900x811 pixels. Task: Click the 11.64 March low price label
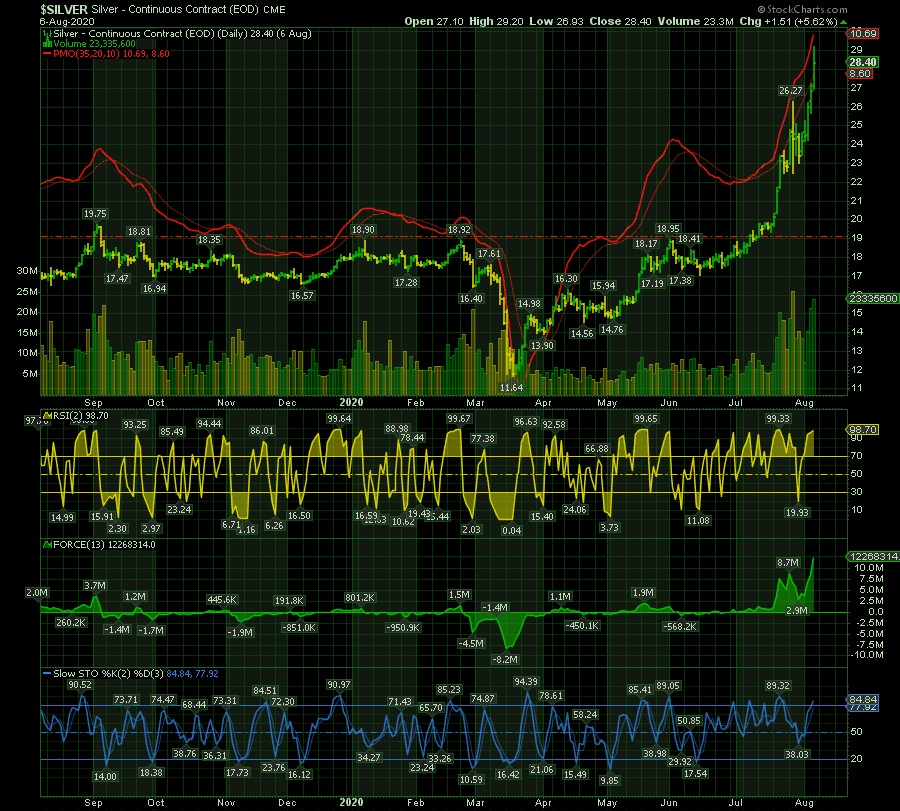(512, 387)
